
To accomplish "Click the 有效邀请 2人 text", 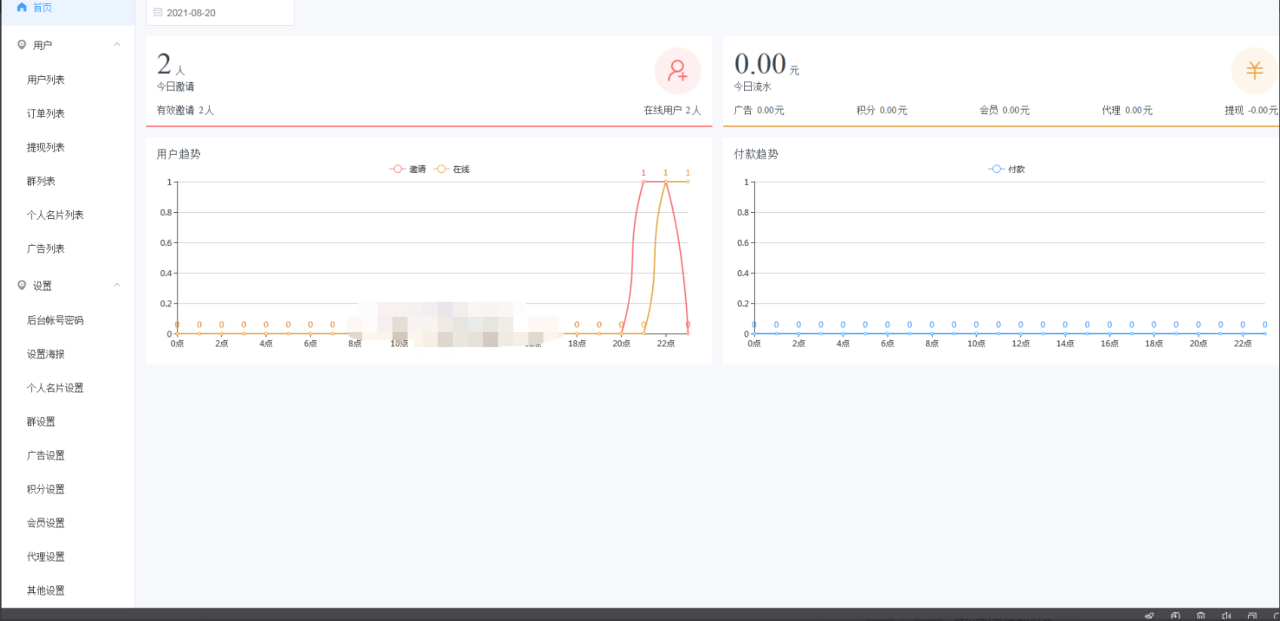I will point(185,110).
